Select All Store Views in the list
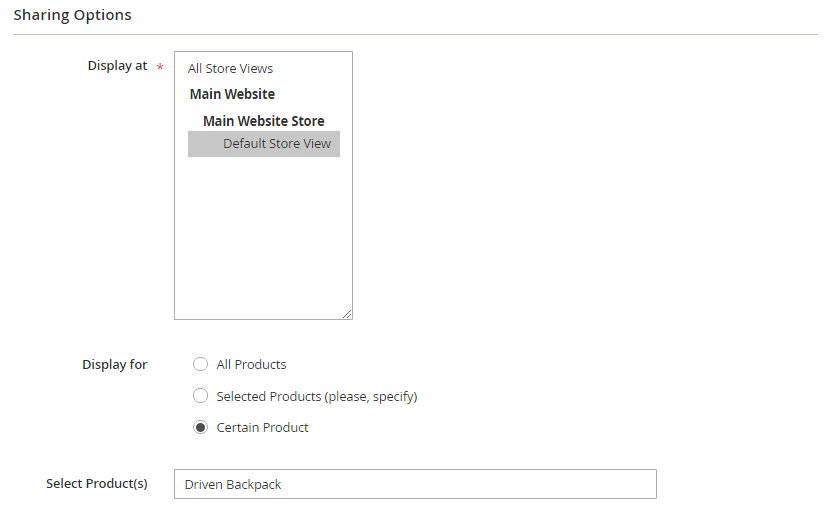This screenshot has height=518, width=824. pyautogui.click(x=230, y=69)
